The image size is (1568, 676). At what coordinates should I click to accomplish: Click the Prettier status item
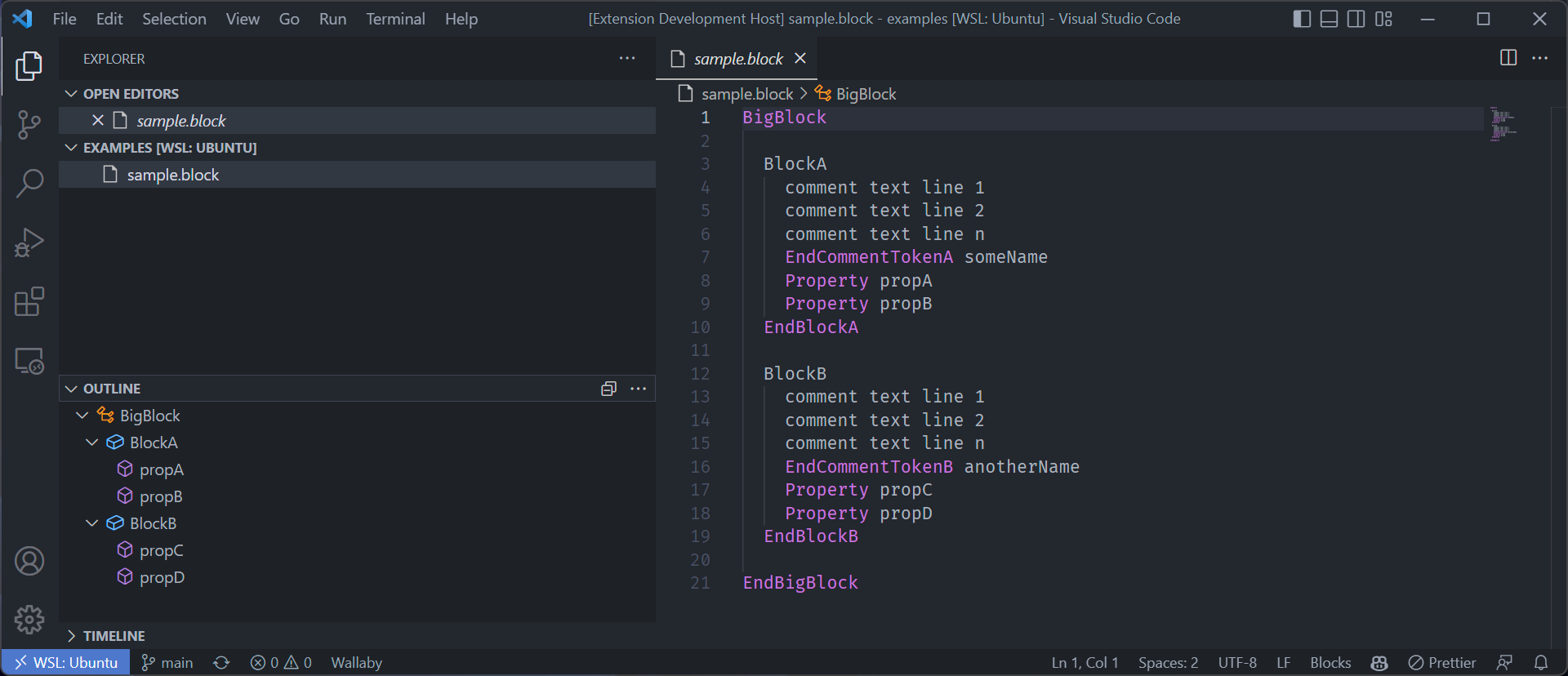(x=1442, y=663)
